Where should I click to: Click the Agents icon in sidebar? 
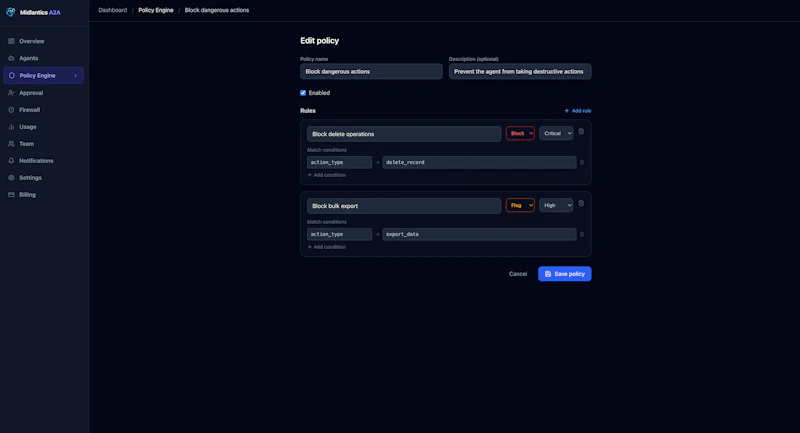[11, 58]
